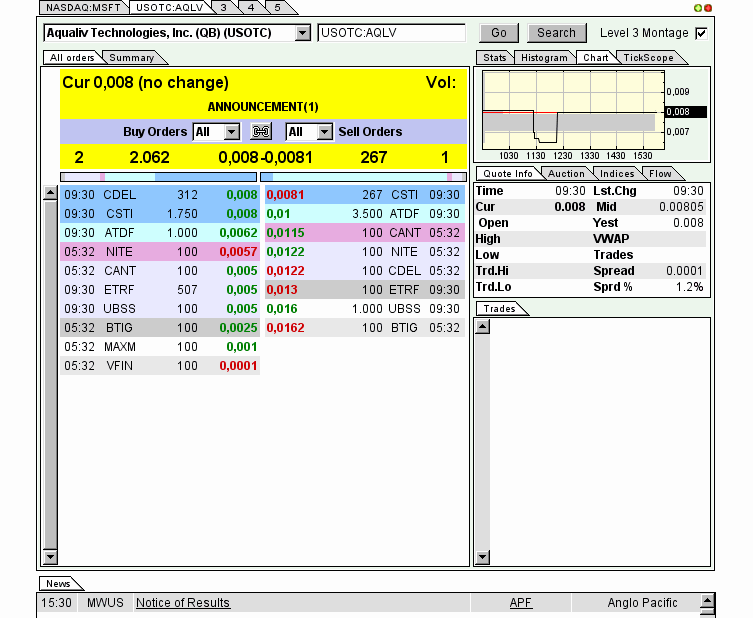
Task: Click the news ticker scroll up arrow
Action: point(707,600)
